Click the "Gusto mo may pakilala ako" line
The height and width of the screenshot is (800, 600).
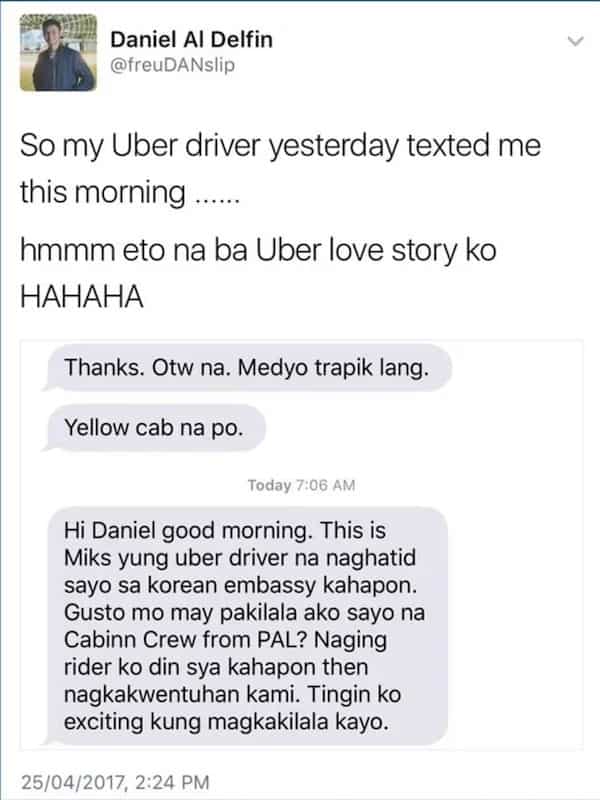click(x=244, y=613)
